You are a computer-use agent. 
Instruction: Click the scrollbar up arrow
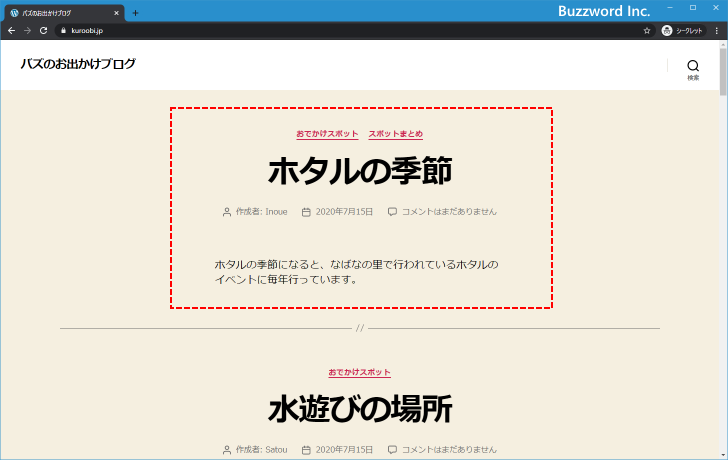point(723,44)
